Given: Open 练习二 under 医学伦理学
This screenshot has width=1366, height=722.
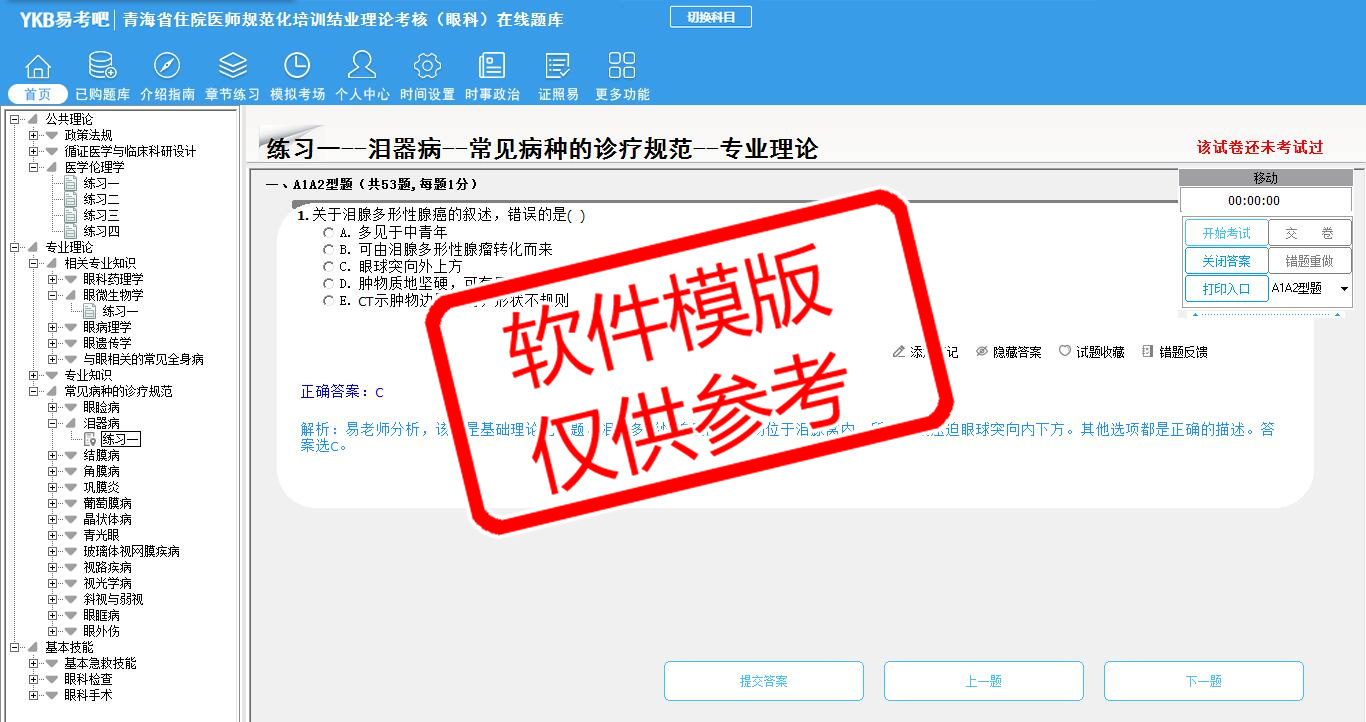Looking at the screenshot, I should point(100,200).
